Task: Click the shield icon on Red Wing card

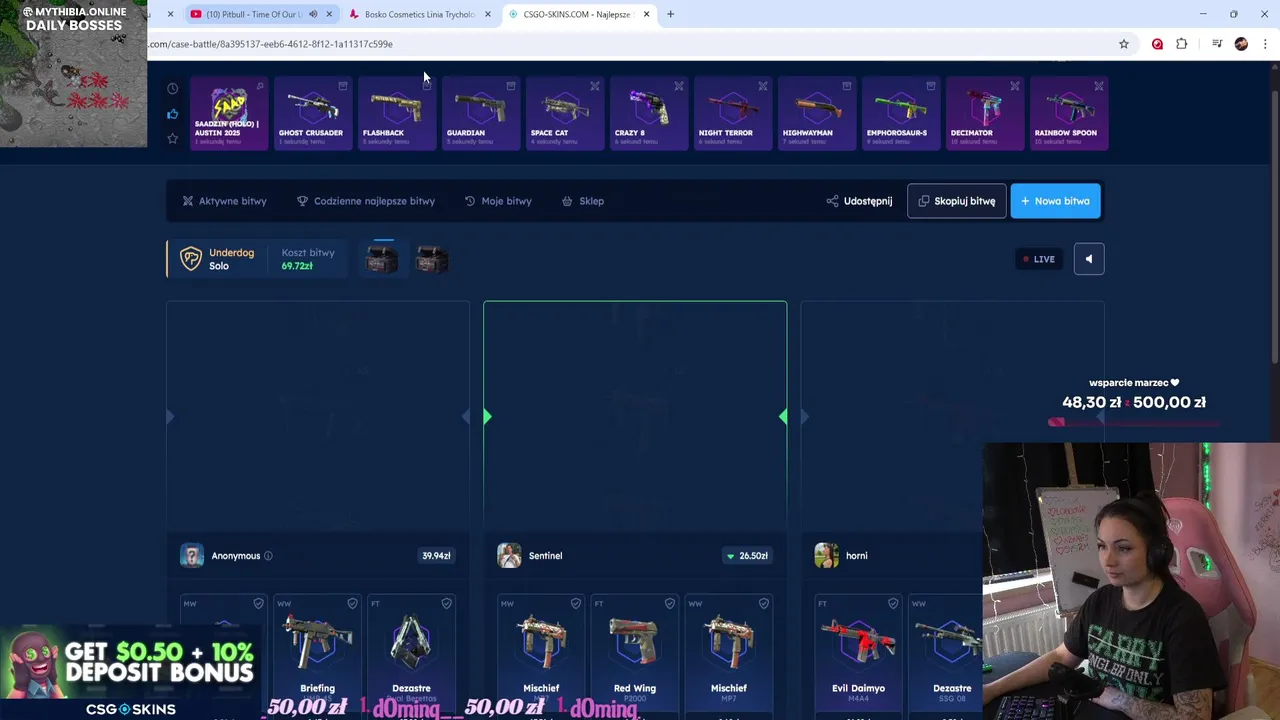Action: click(669, 604)
